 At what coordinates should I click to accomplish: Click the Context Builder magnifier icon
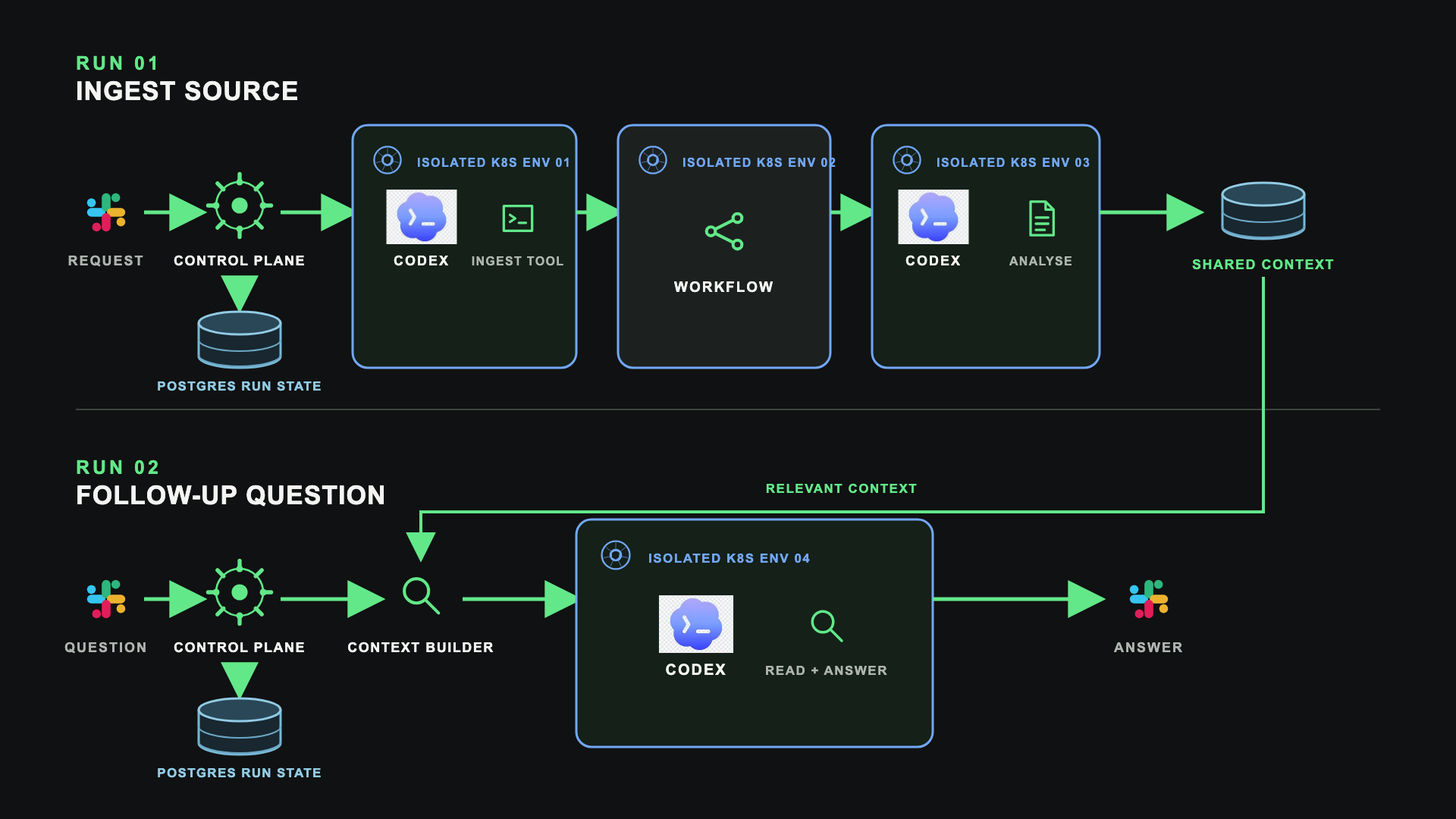click(421, 595)
